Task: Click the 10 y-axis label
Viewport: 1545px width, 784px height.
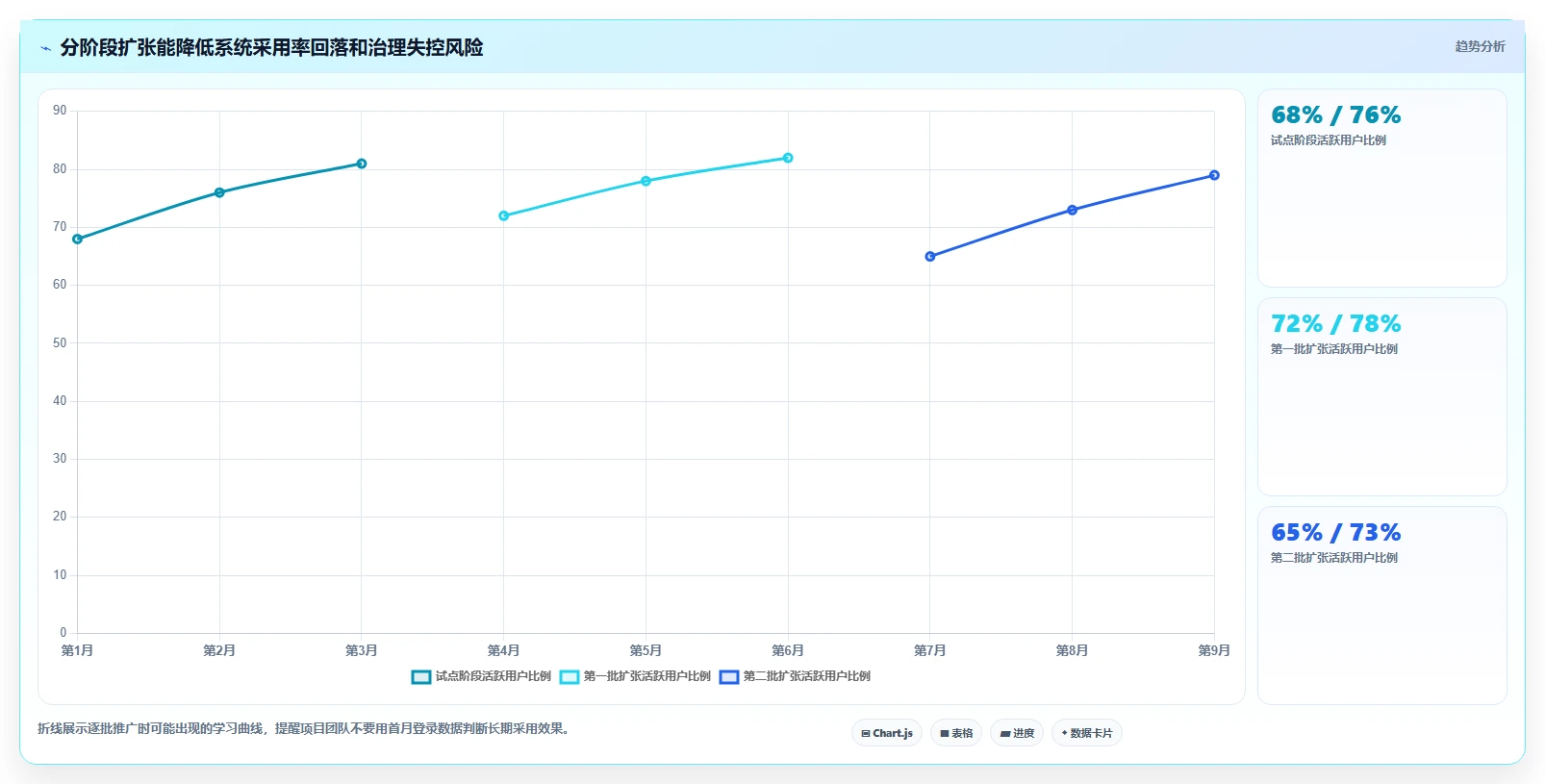Action: 60,575
